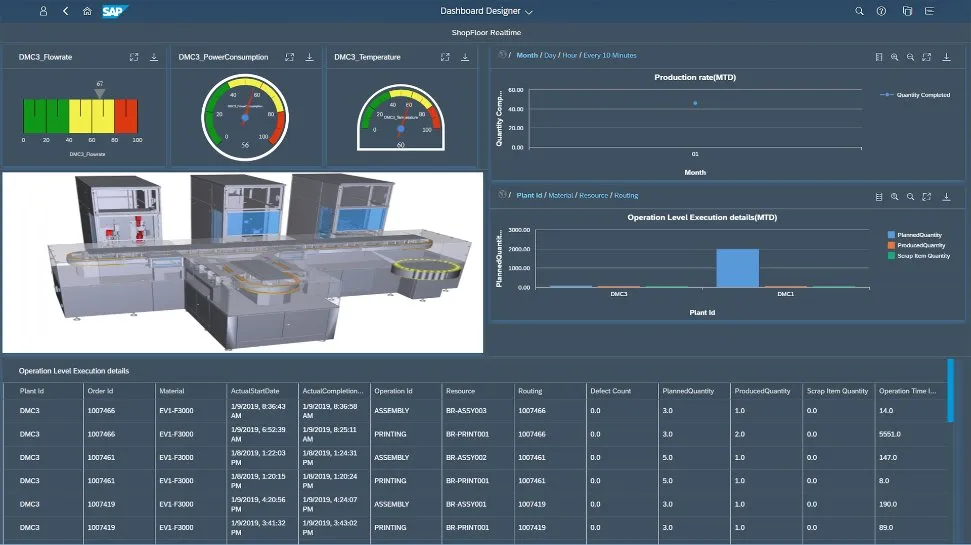
Task: Click the home icon in header
Action: click(87, 11)
